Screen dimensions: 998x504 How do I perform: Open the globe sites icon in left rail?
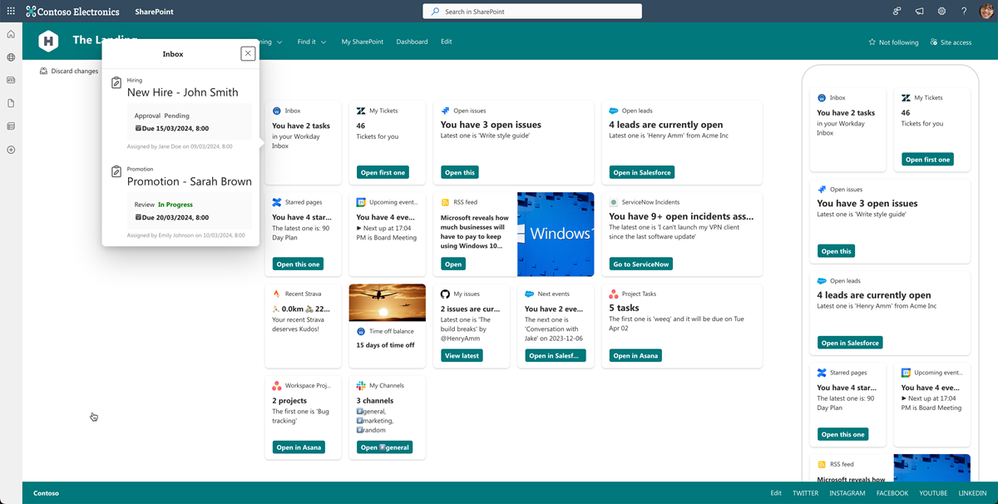tap(11, 57)
